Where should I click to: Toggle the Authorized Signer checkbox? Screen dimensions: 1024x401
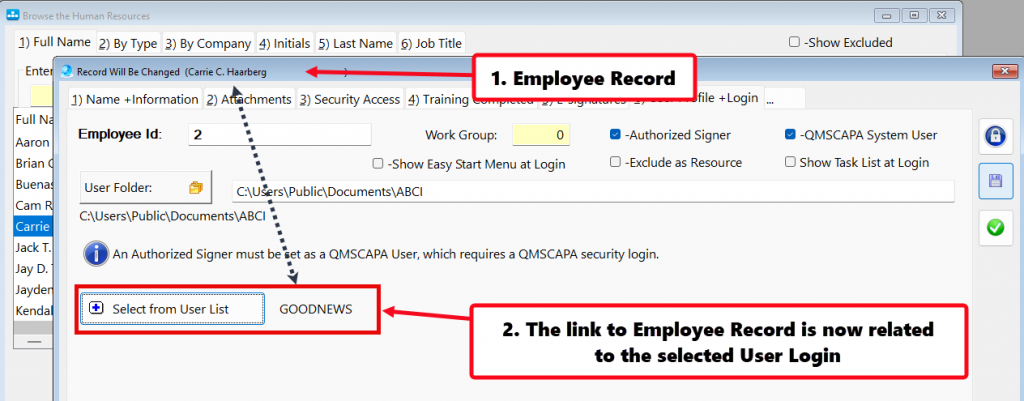tap(616, 135)
